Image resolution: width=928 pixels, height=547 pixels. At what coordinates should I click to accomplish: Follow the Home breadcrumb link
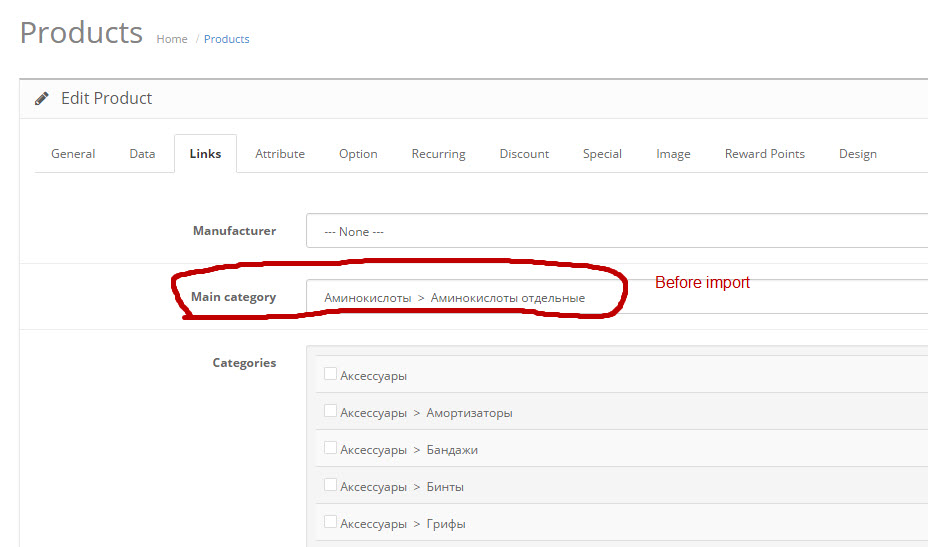(172, 39)
